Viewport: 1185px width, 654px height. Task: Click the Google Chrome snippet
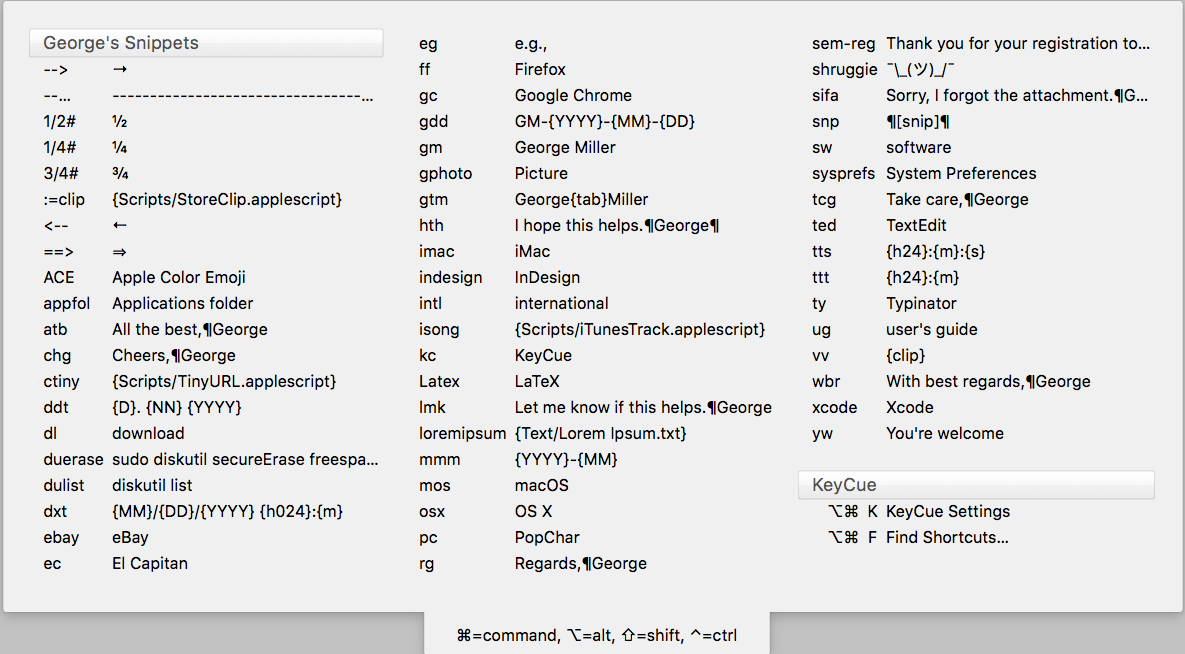(573, 96)
